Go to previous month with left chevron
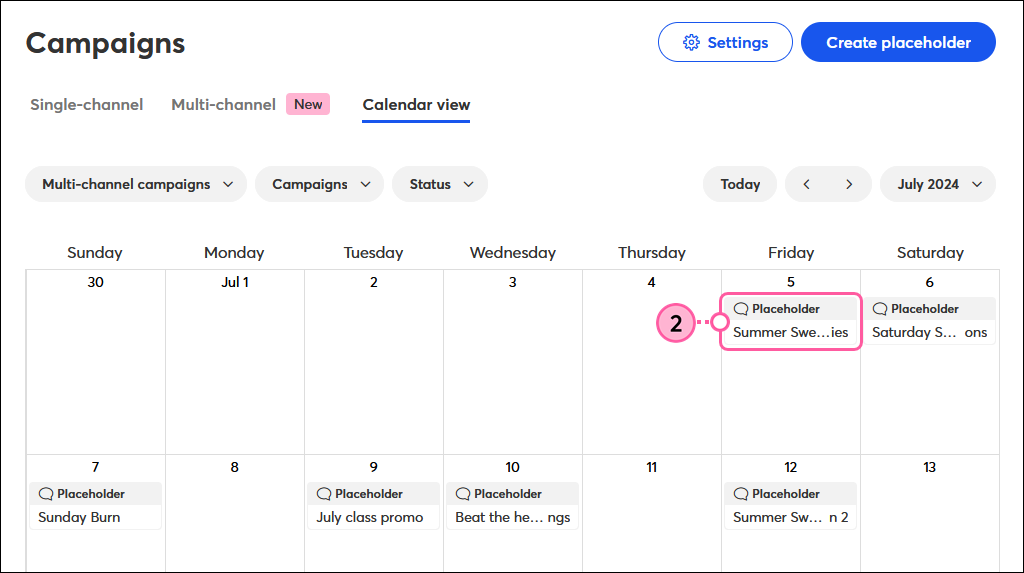 coord(807,184)
